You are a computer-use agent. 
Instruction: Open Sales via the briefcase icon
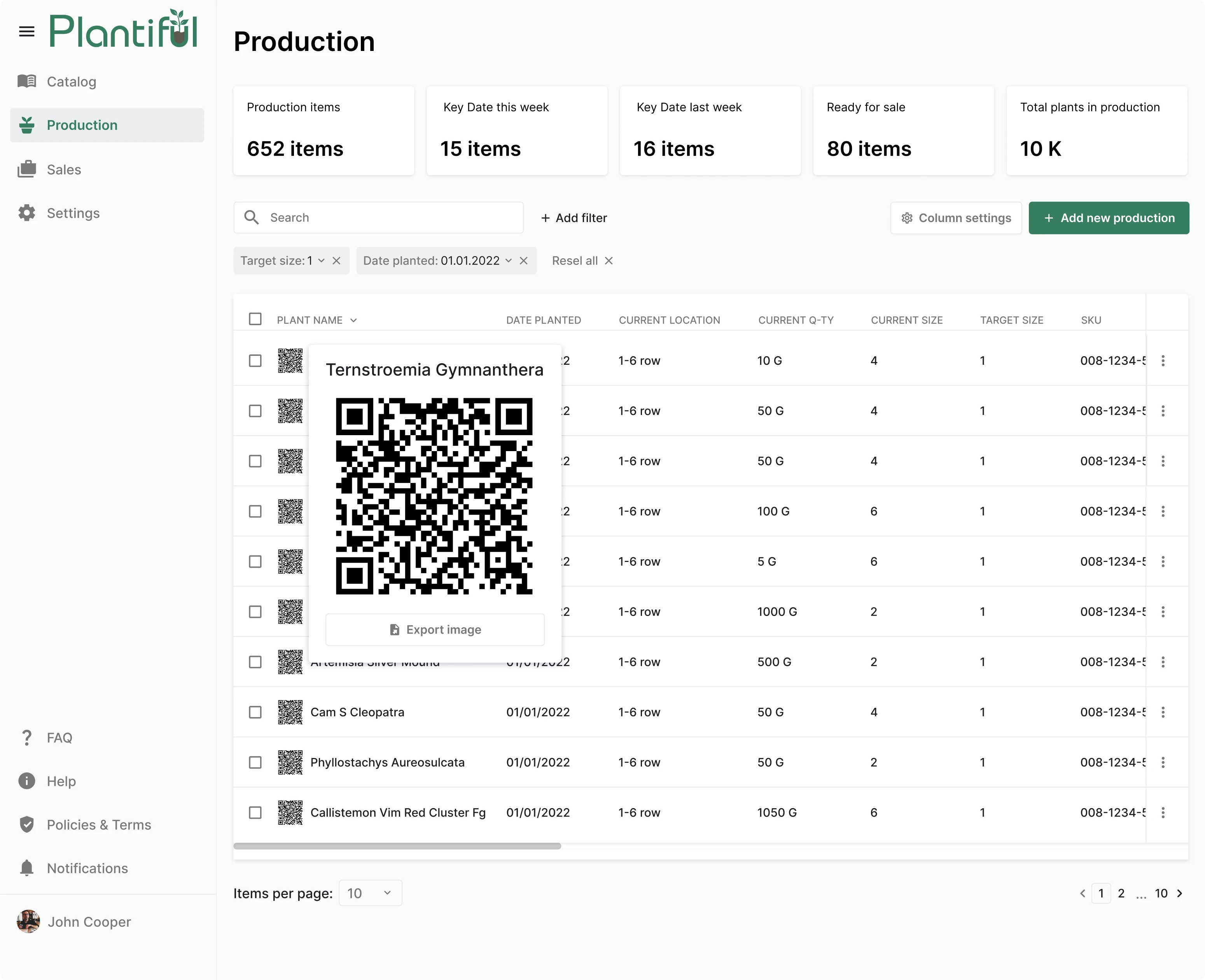[x=26, y=169]
